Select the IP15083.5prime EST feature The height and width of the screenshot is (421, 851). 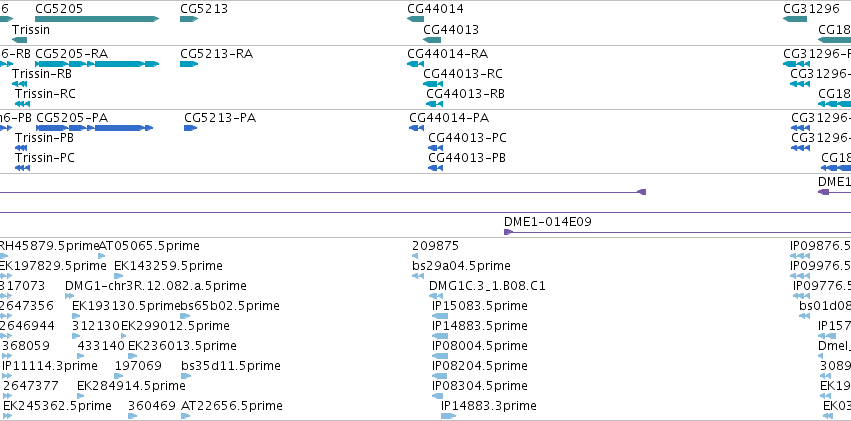(x=440, y=316)
